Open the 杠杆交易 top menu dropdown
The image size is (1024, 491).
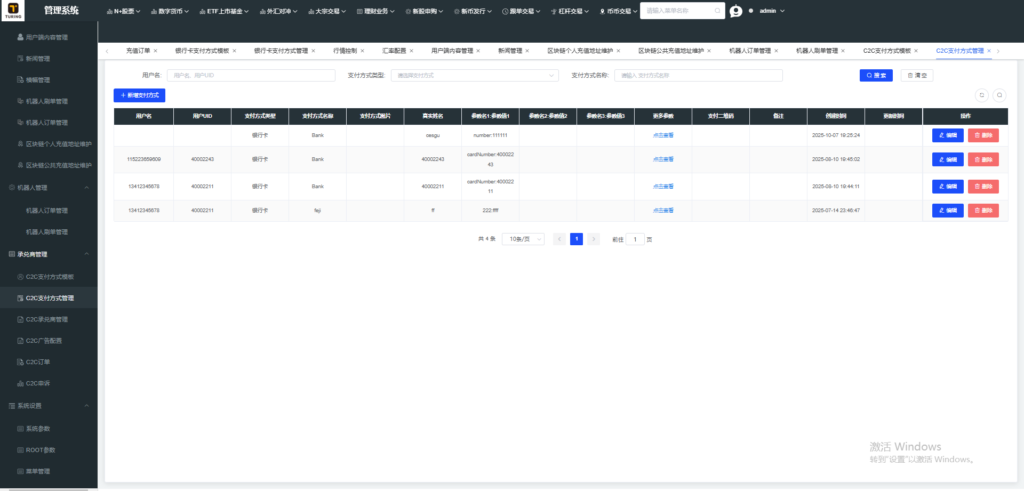[x=571, y=11]
